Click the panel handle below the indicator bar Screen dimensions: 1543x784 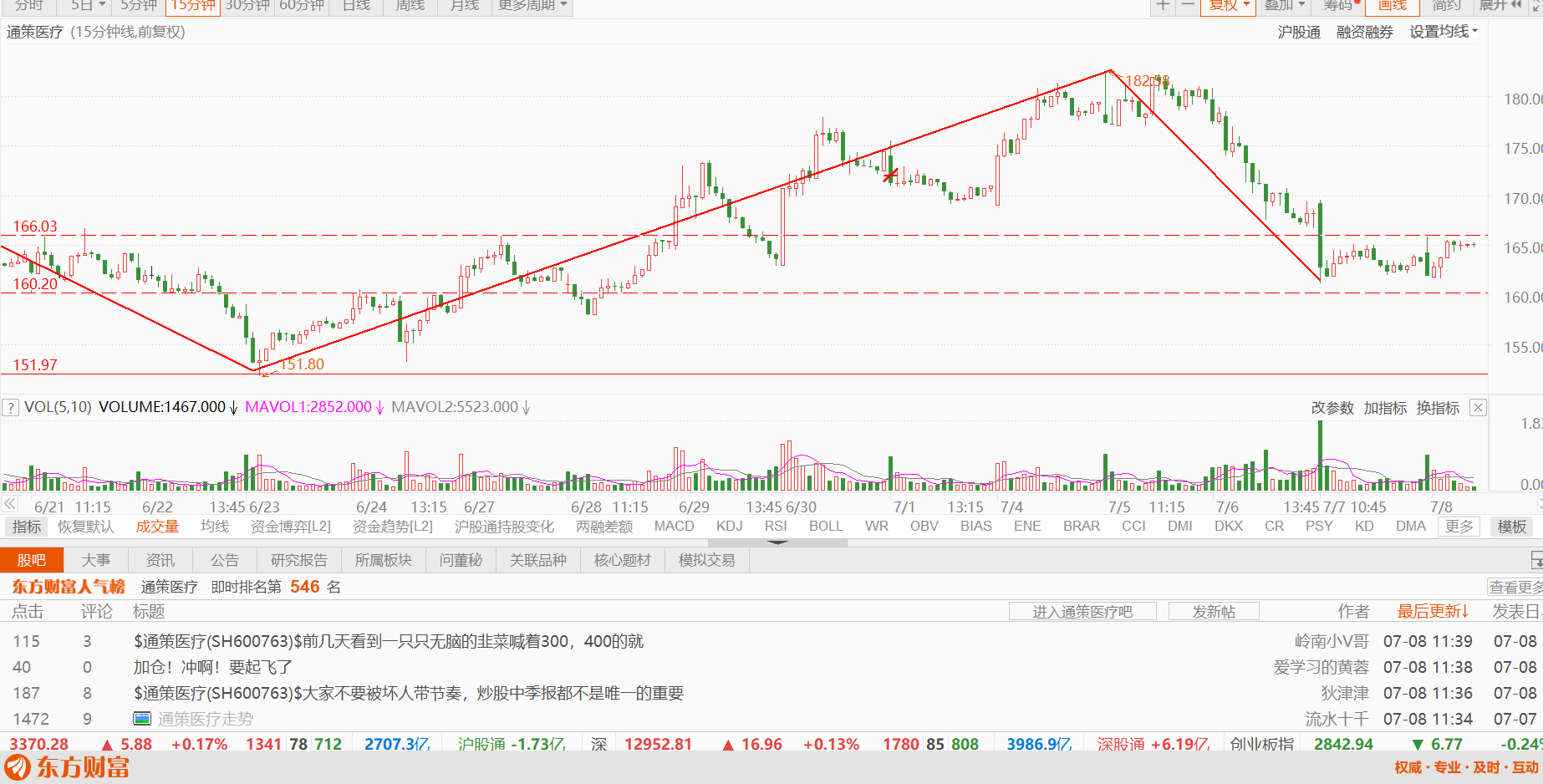tap(777, 542)
